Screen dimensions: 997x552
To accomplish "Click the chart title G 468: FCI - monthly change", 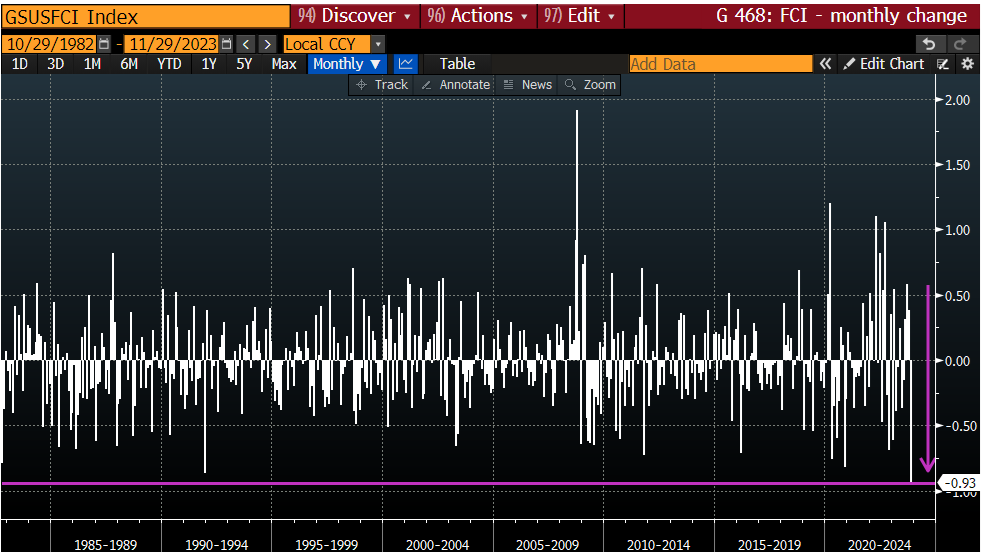I will tap(841, 16).
